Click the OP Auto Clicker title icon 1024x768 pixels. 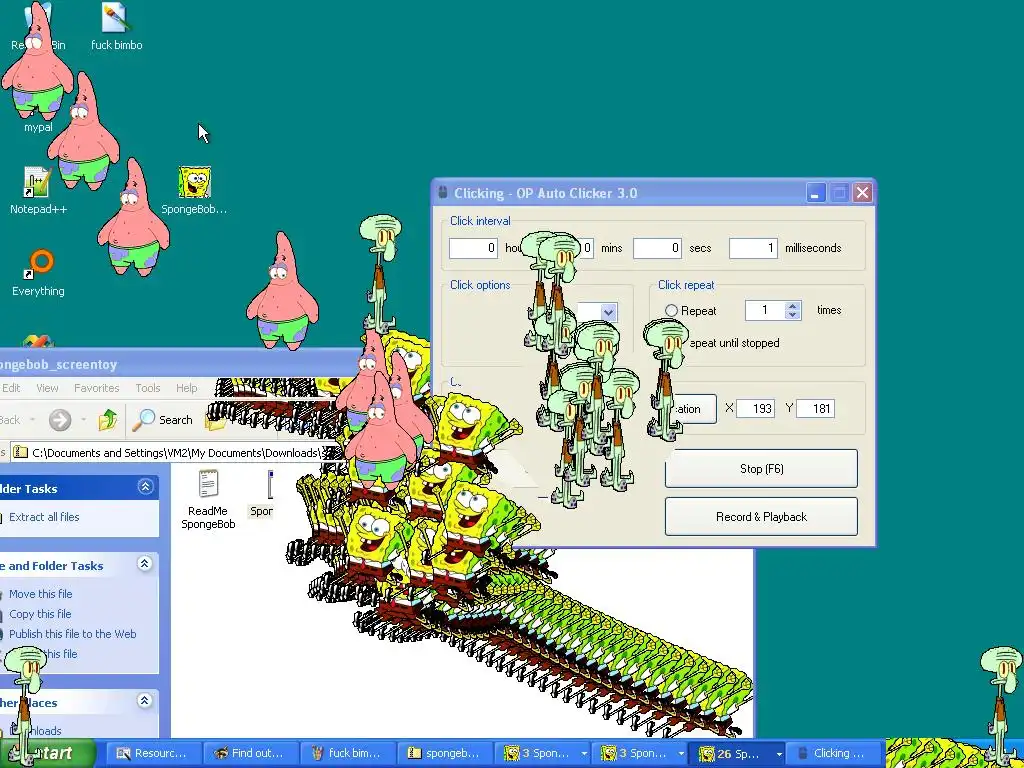pos(443,193)
